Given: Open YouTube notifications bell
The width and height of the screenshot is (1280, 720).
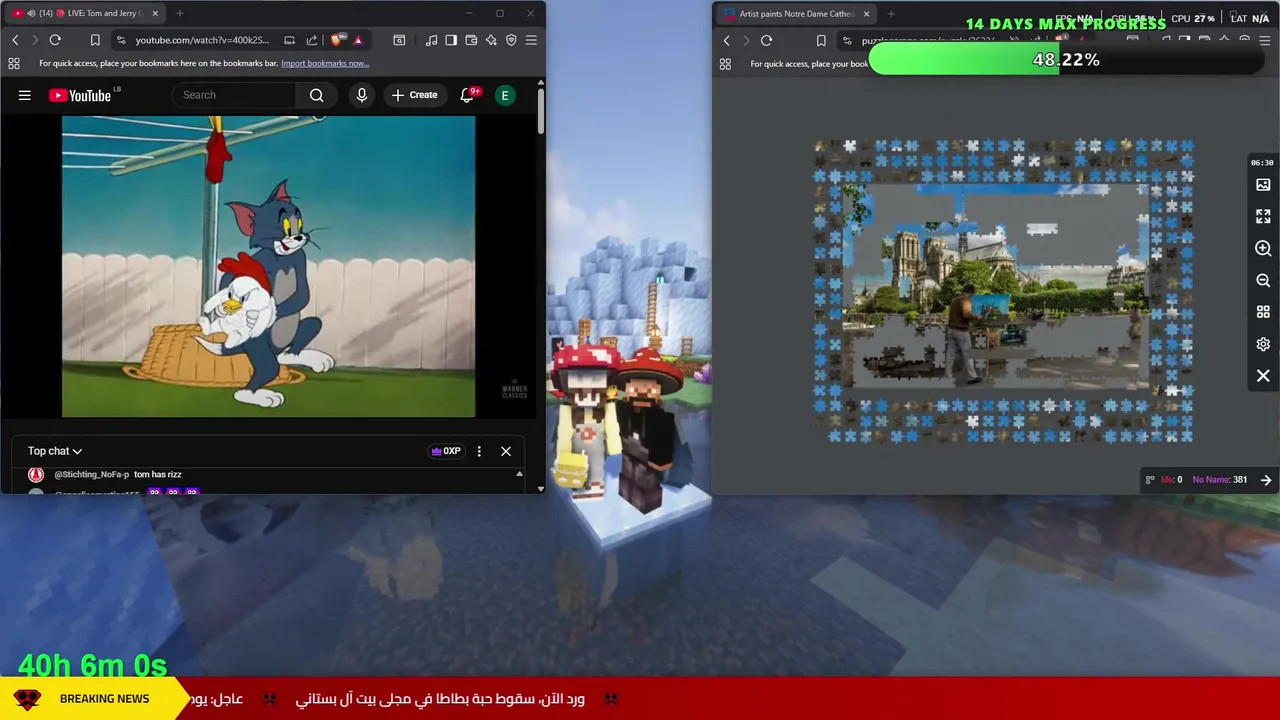Looking at the screenshot, I should click(468, 95).
